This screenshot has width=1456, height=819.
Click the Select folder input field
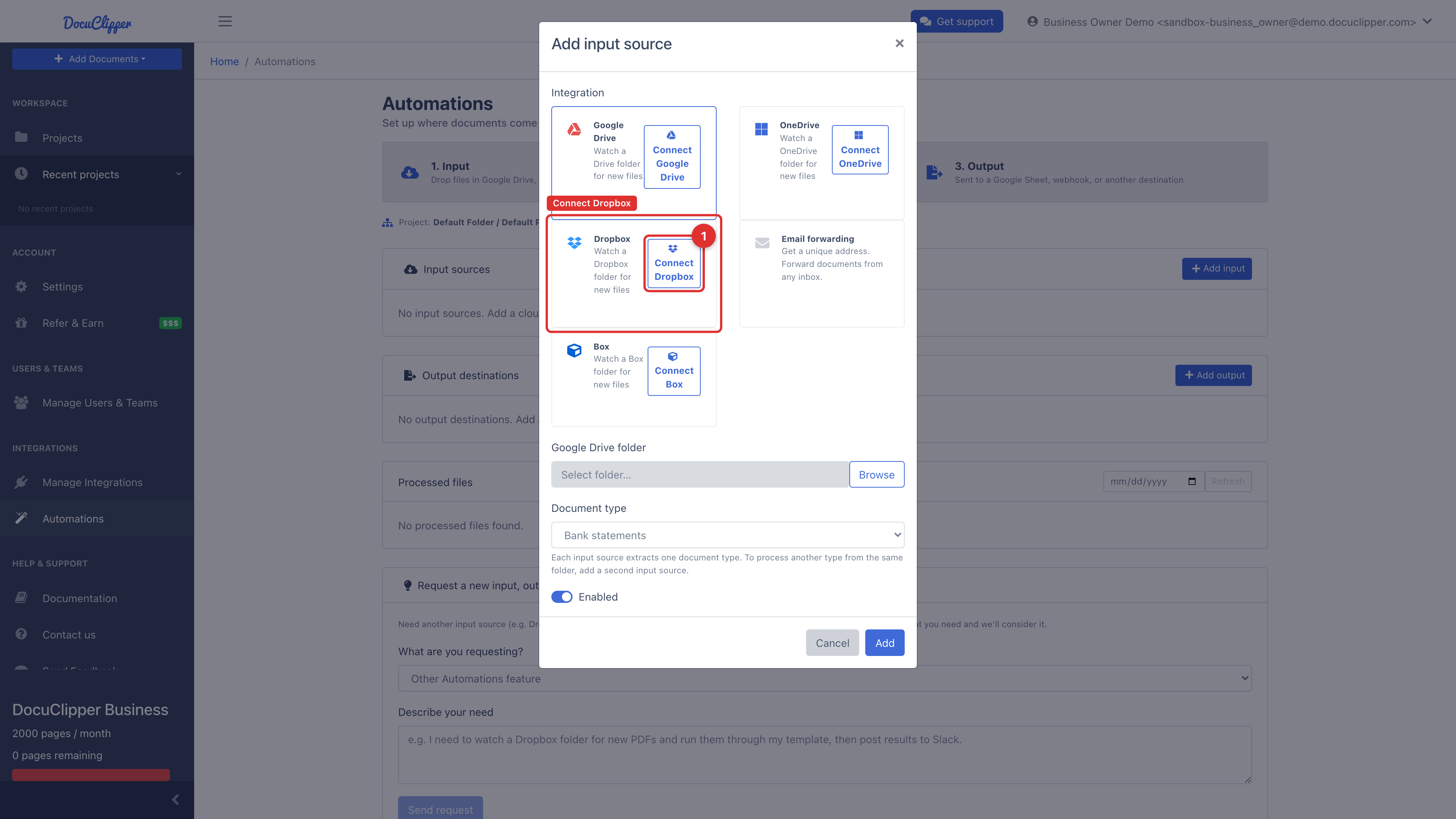pyautogui.click(x=700, y=475)
